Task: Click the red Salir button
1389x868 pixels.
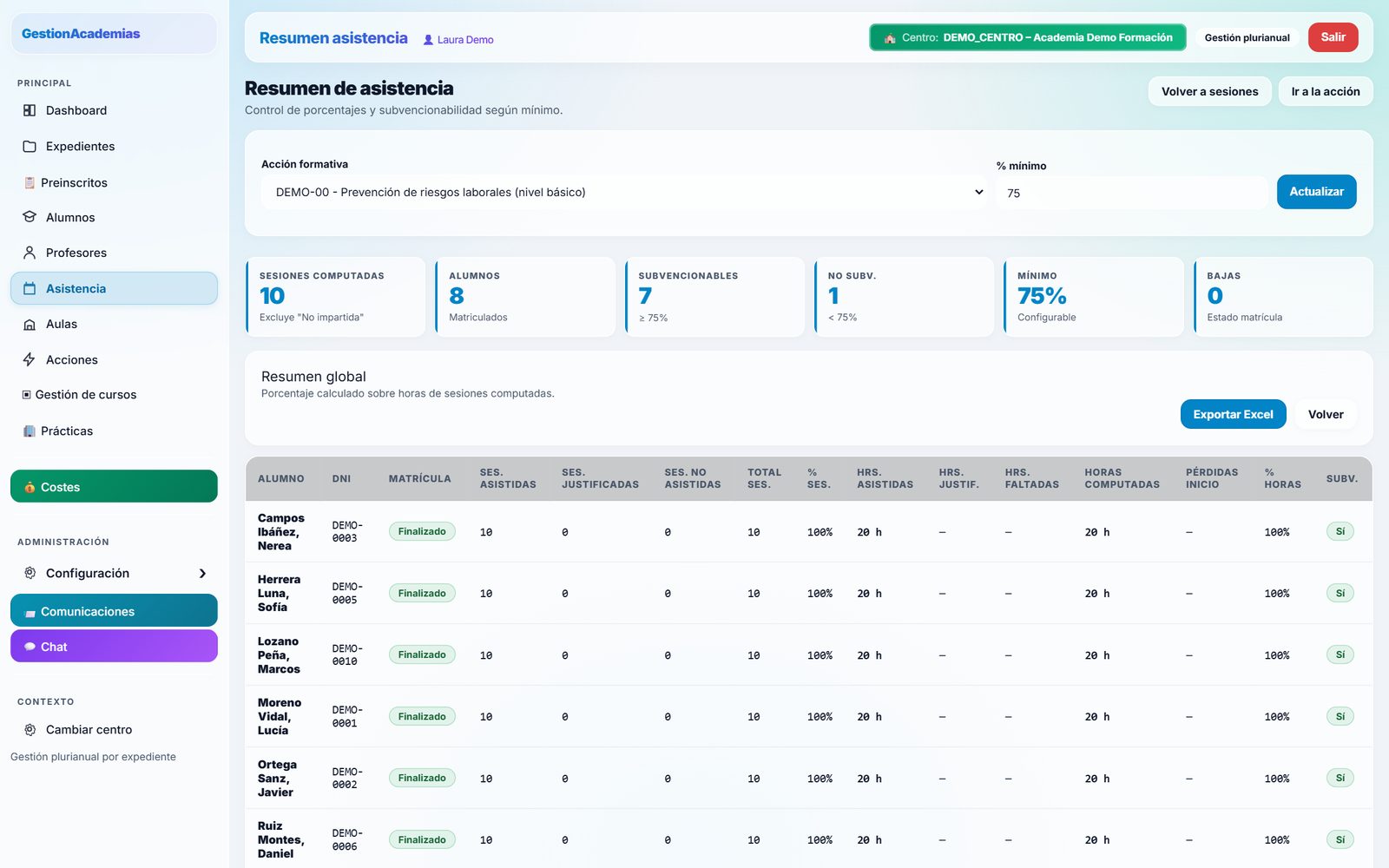Action: [x=1333, y=37]
